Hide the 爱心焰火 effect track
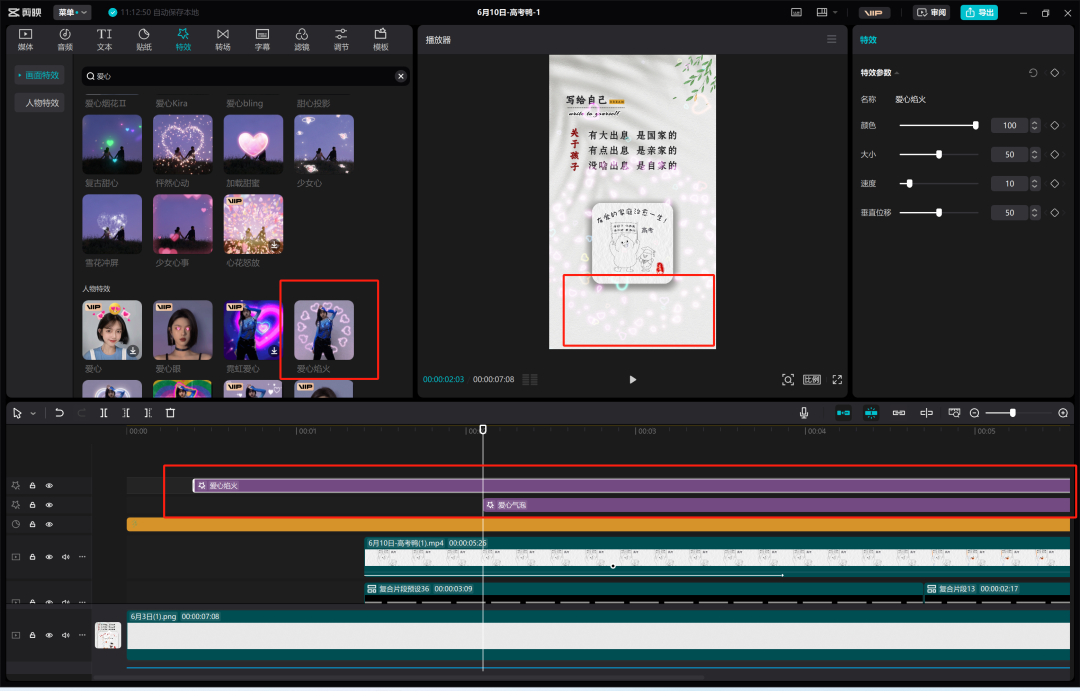1080x691 pixels. point(49,486)
